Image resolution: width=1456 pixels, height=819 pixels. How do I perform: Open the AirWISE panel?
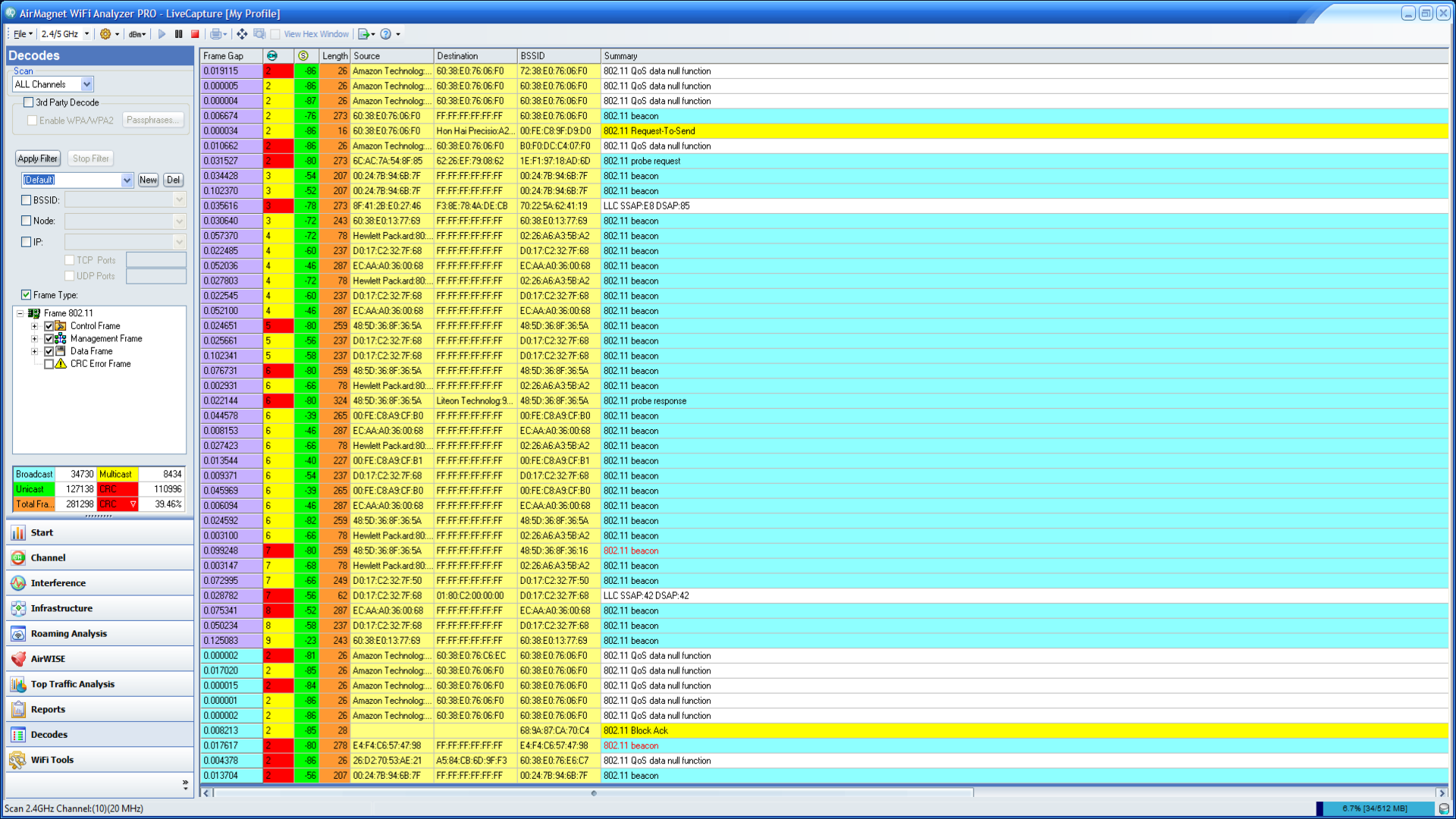coord(52,658)
